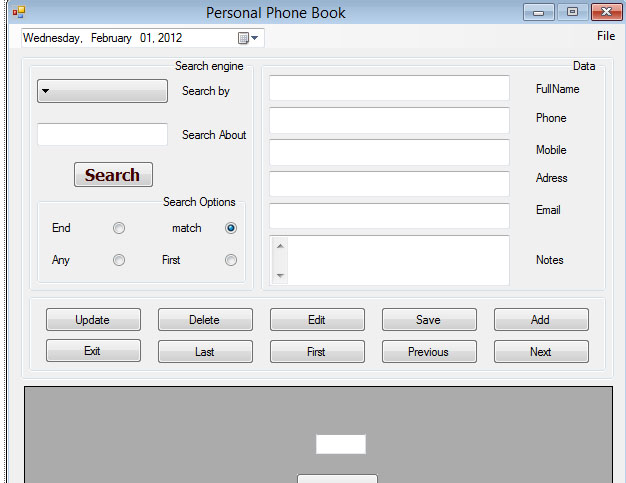Click the Adress text field
This screenshot has width=626, height=483.
389,184
